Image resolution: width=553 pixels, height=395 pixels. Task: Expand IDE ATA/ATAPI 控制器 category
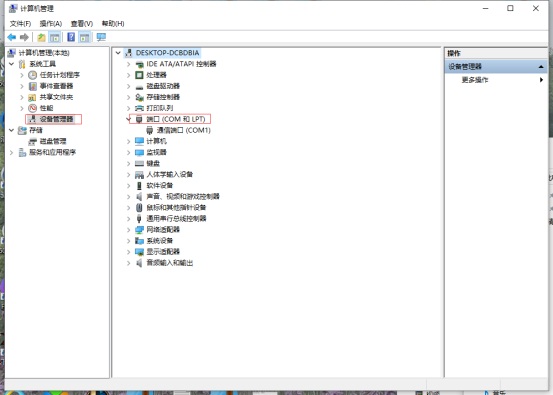[129, 64]
